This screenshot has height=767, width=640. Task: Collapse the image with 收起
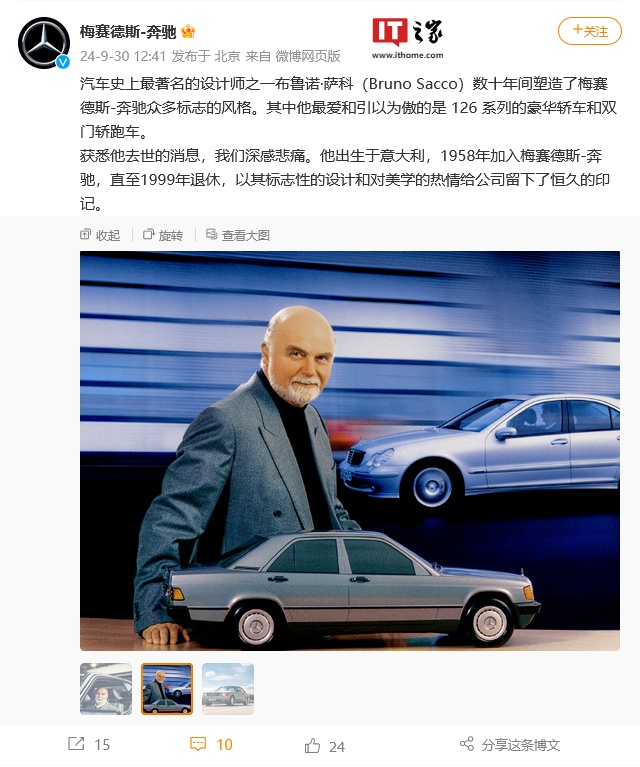click(x=100, y=235)
